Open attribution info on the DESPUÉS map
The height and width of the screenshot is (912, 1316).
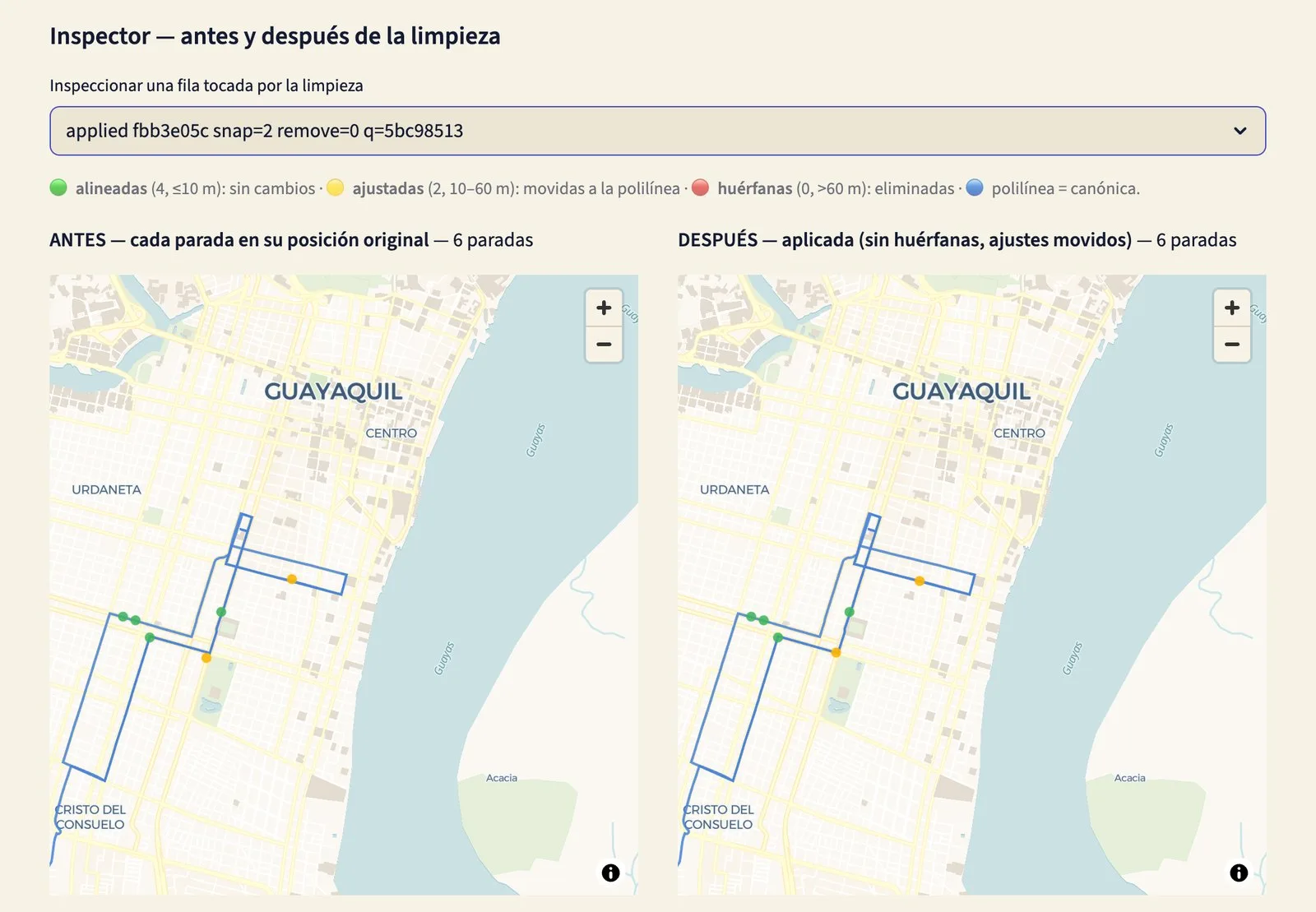pos(1239,873)
